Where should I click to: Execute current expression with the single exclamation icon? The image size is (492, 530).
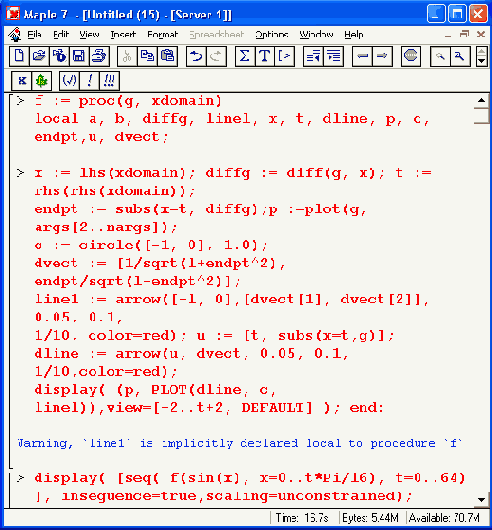pos(90,81)
